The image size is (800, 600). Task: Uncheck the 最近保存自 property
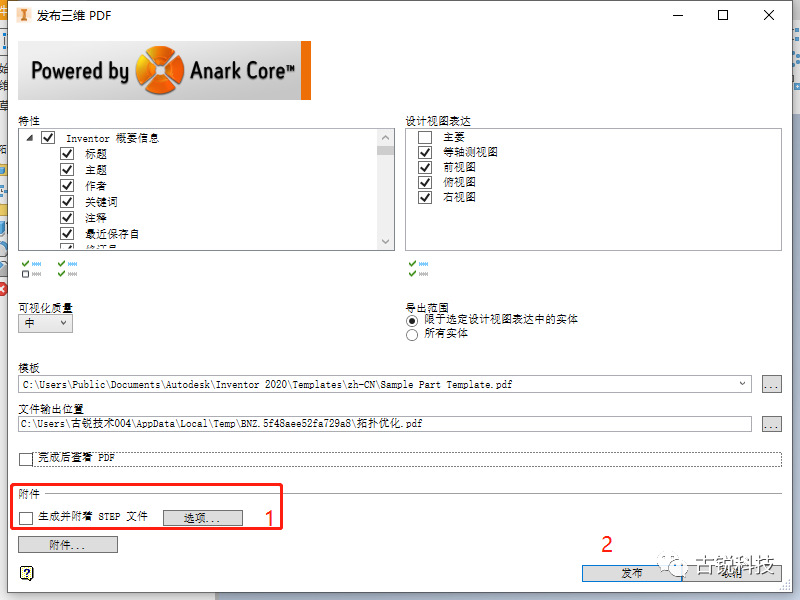point(67,234)
